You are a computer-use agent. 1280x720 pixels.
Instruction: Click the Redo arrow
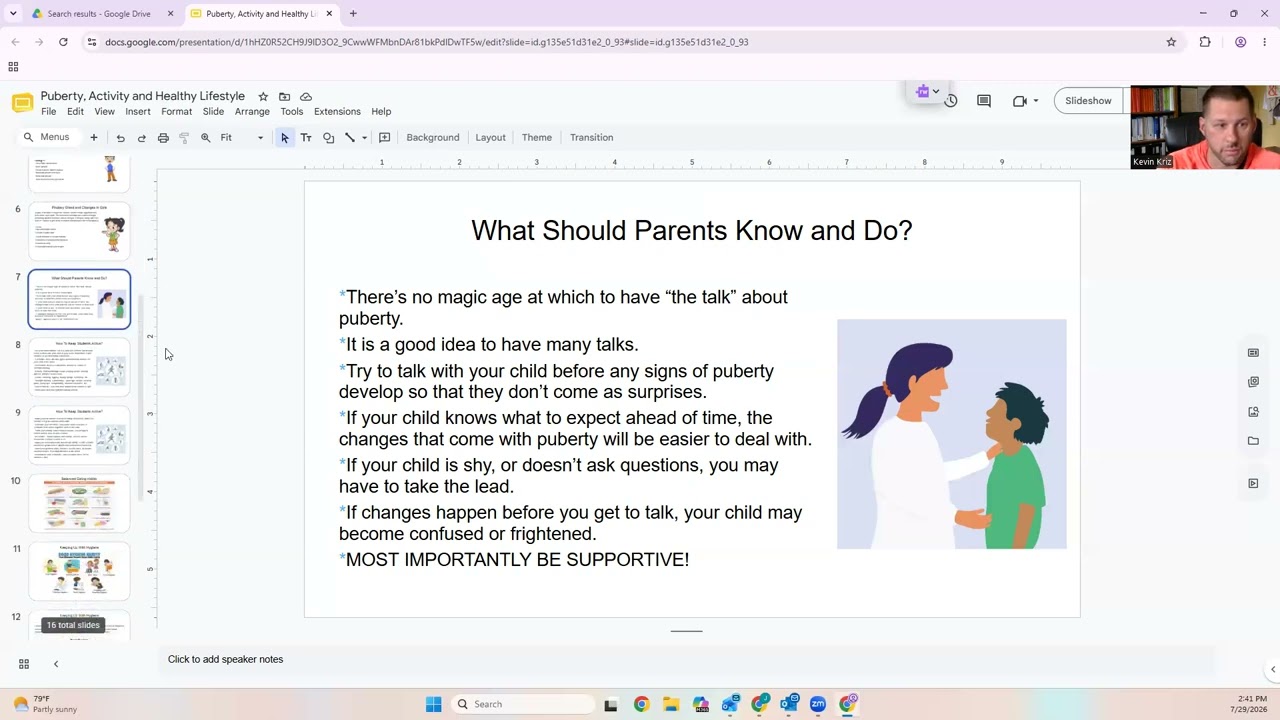click(x=141, y=138)
